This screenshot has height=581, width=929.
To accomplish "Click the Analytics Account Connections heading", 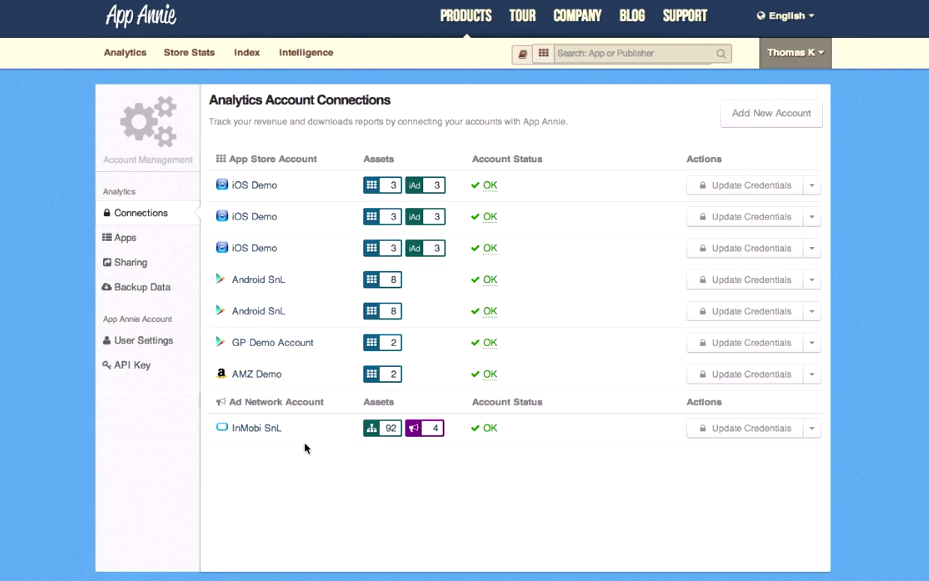I will pyautogui.click(x=299, y=100).
